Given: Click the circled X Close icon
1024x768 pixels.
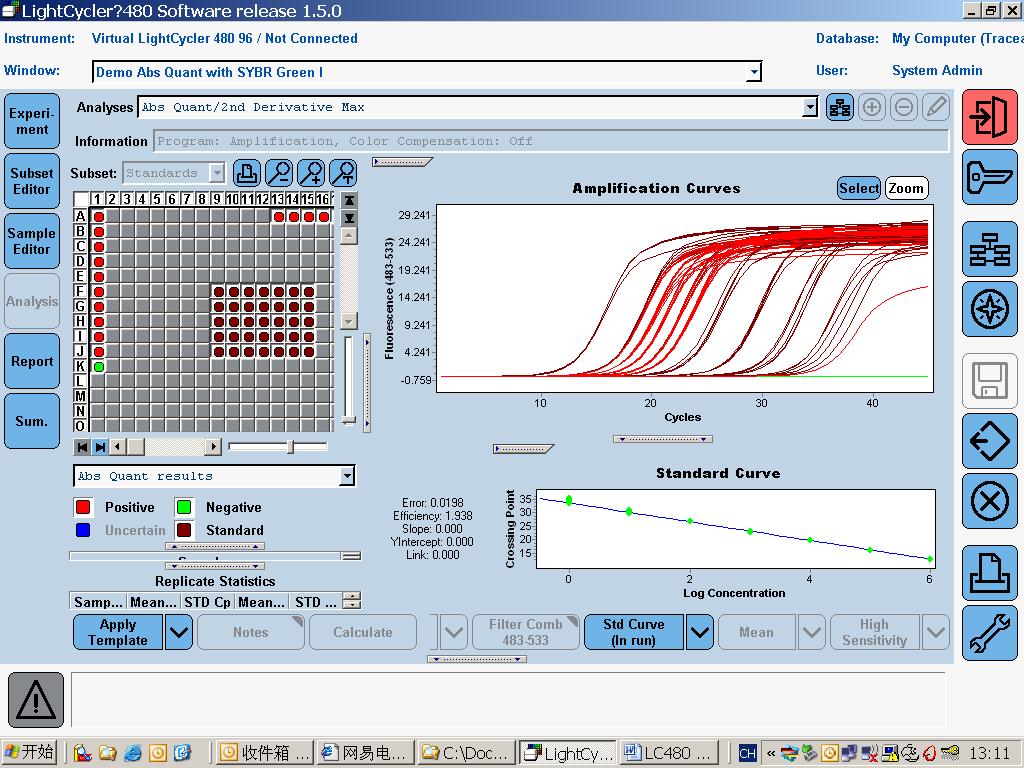Looking at the screenshot, I should 989,501.
